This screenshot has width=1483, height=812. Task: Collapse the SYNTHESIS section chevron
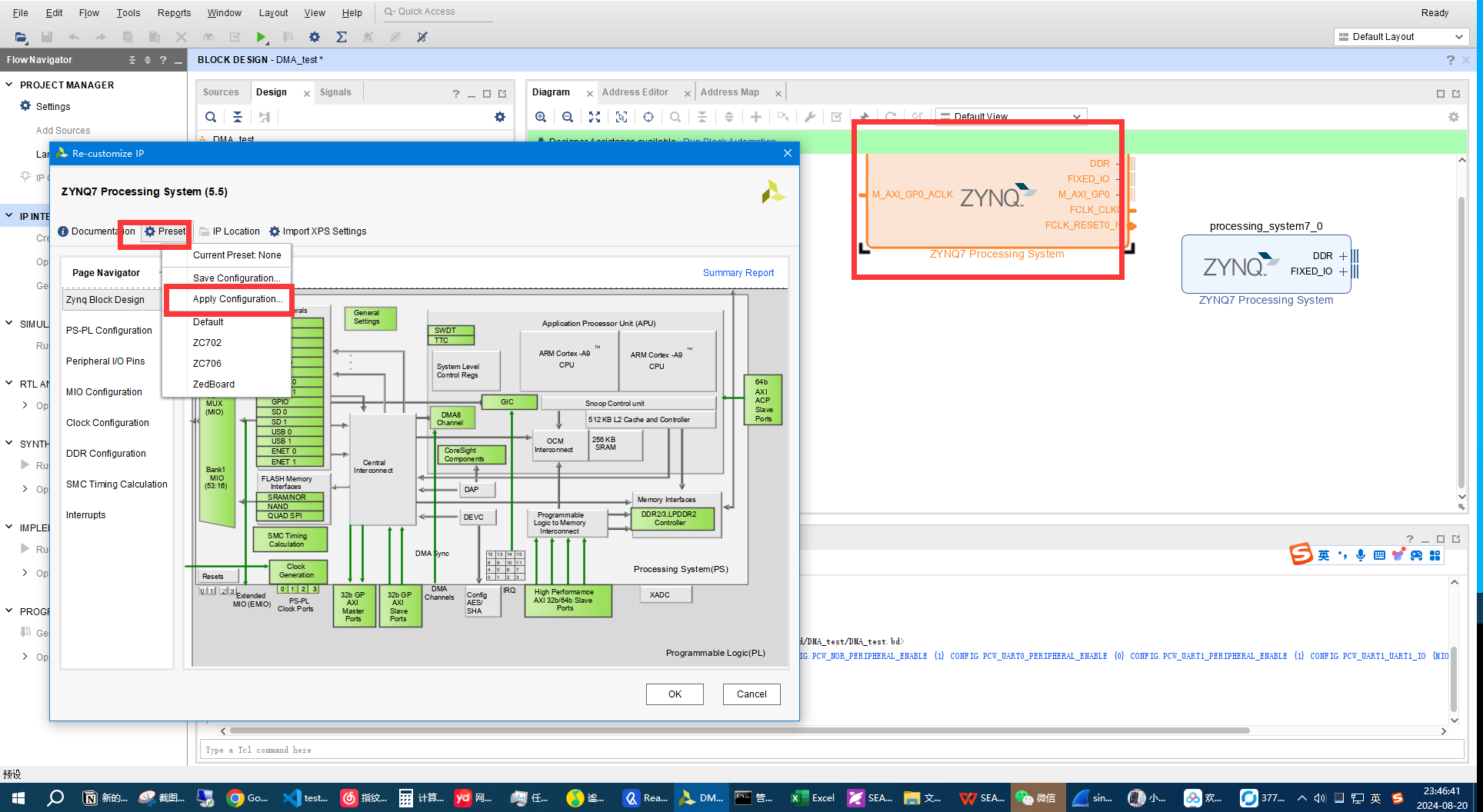coord(9,444)
